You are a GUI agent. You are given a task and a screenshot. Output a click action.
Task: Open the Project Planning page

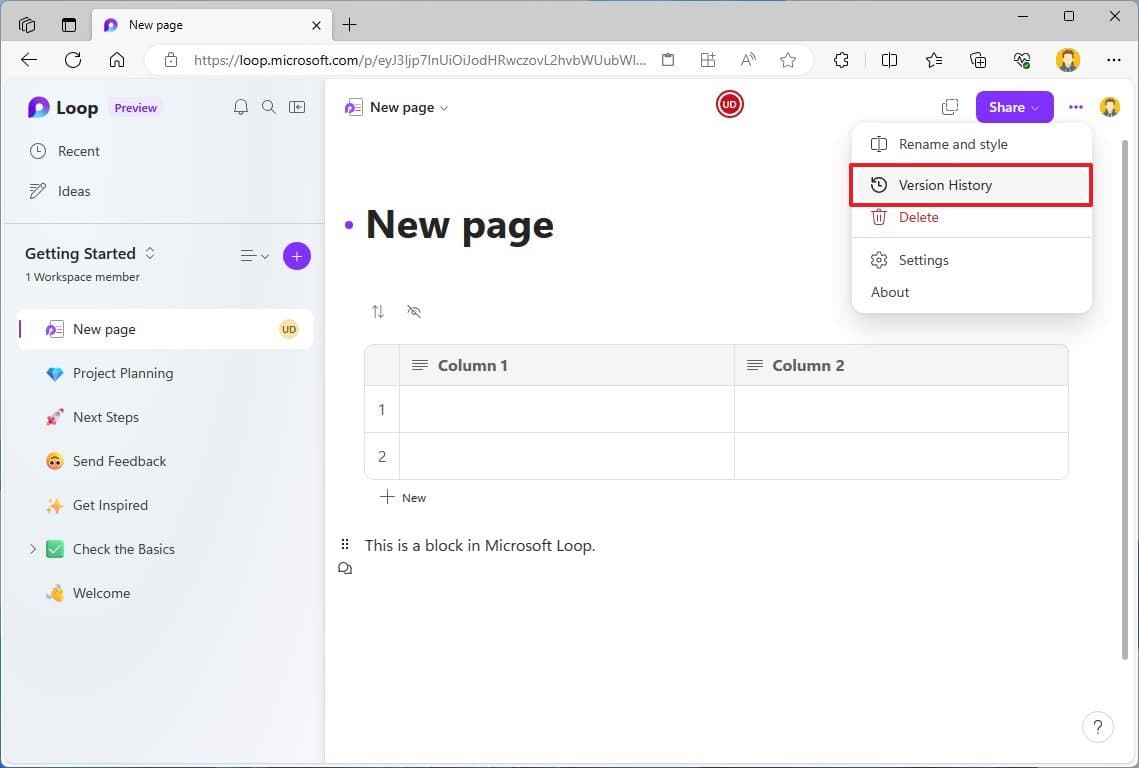tap(123, 373)
